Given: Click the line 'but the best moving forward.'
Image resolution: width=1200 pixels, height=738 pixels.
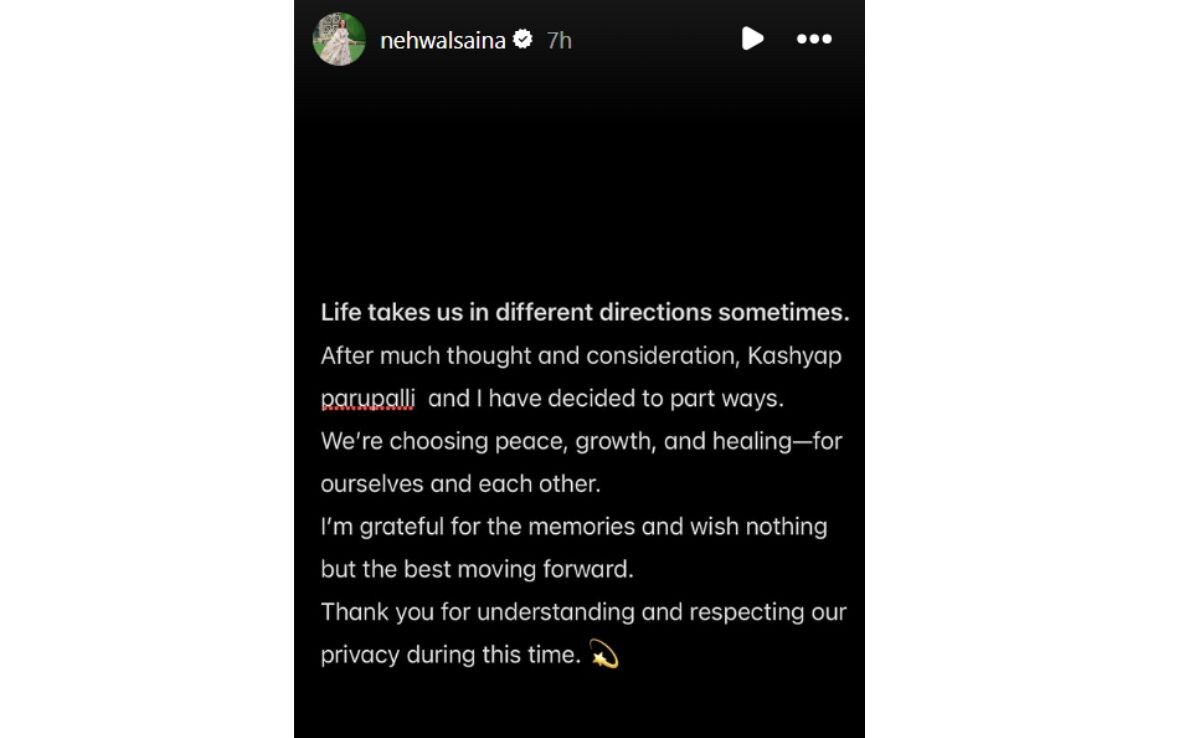Looking at the screenshot, I should point(477,570).
